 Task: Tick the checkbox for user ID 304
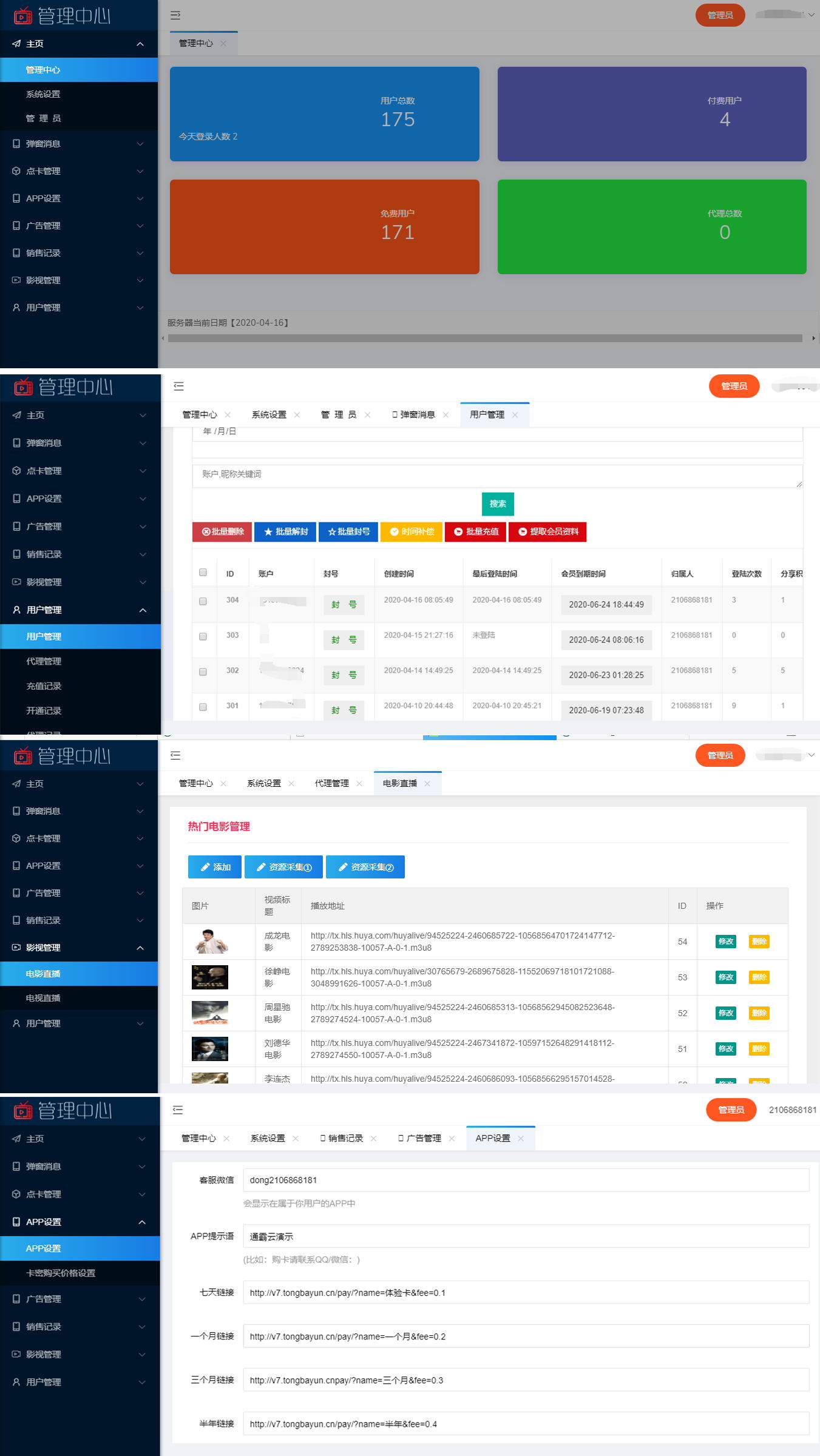pos(203,601)
